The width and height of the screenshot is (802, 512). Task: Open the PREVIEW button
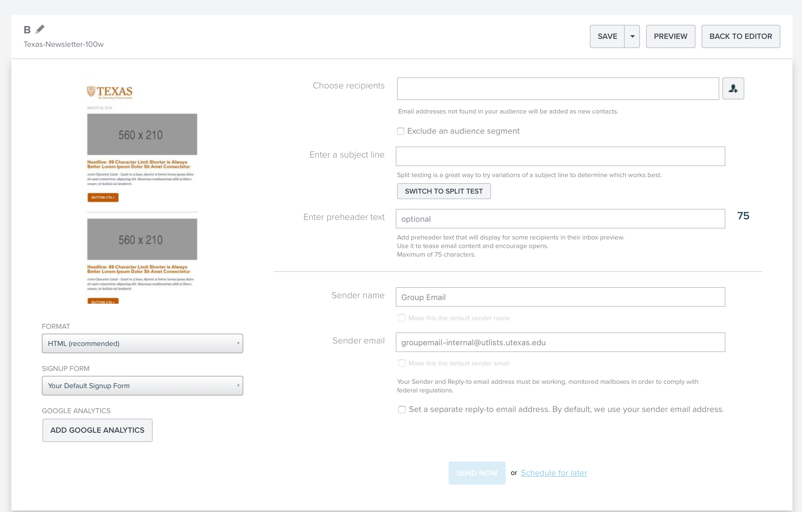coord(671,36)
